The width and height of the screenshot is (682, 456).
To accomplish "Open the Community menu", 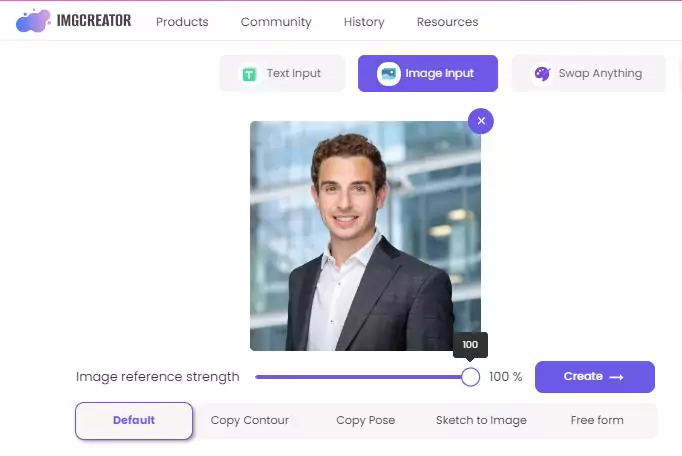I will 276,22.
